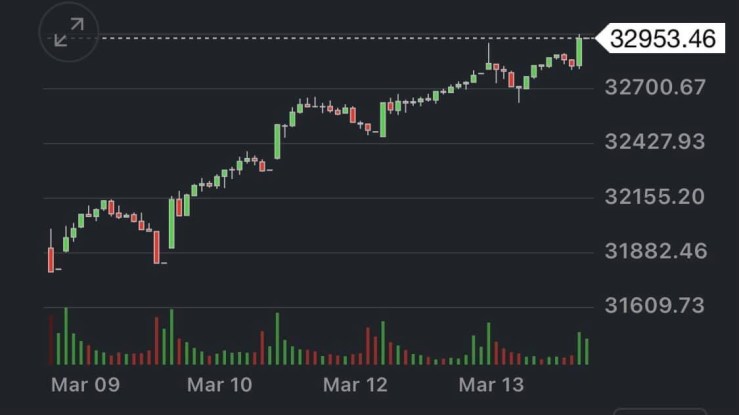
Task: Select the rightmost green volume bar
Action: point(587,351)
